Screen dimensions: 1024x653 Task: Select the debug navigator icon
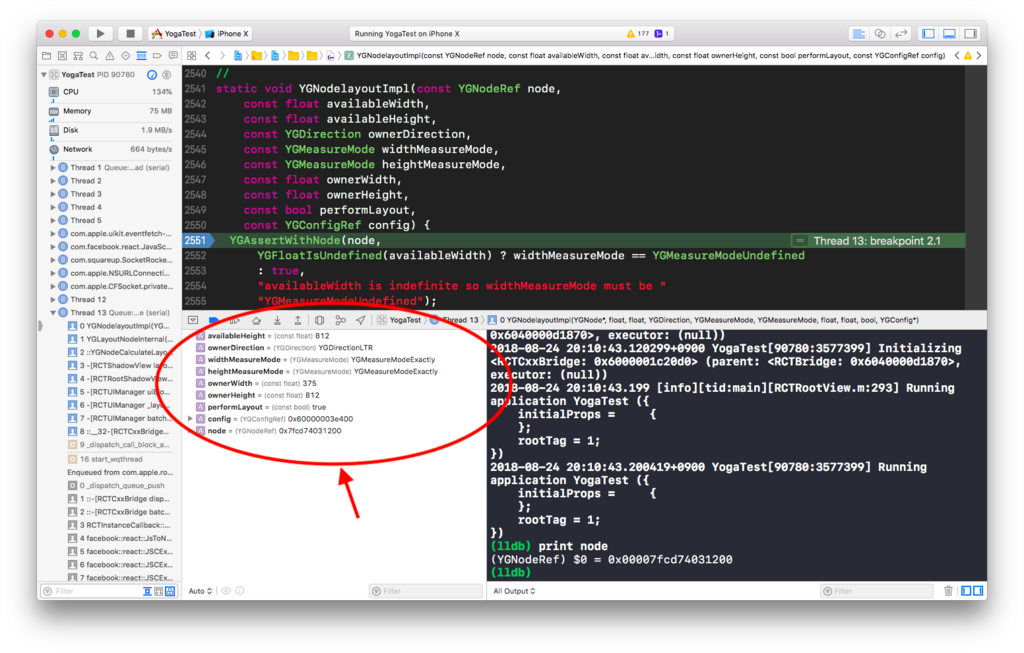coord(141,56)
